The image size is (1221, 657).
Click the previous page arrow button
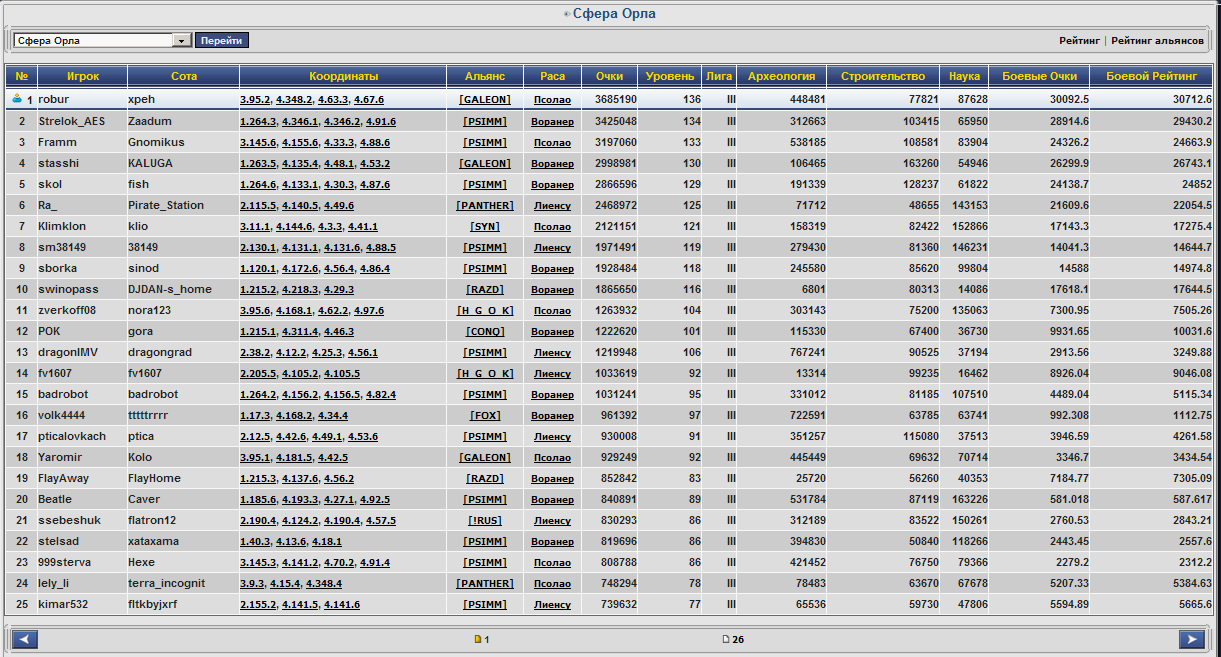tap(25, 639)
